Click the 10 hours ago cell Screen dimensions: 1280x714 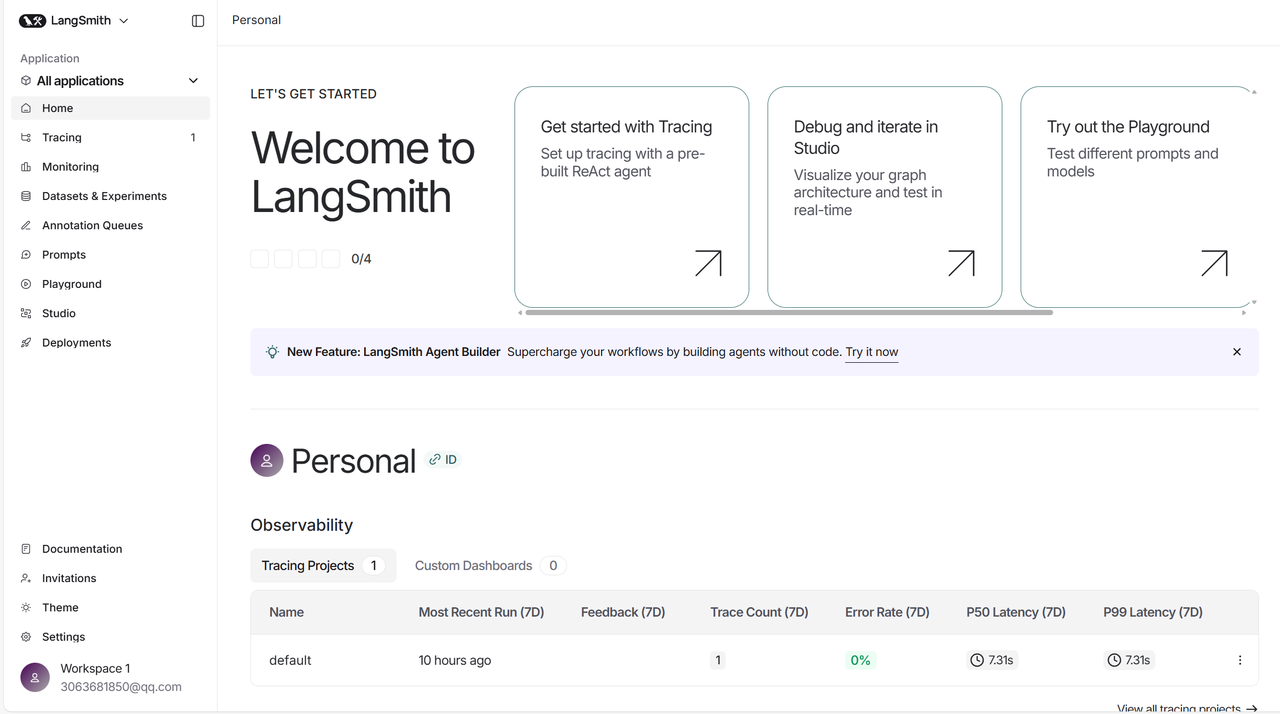(455, 660)
